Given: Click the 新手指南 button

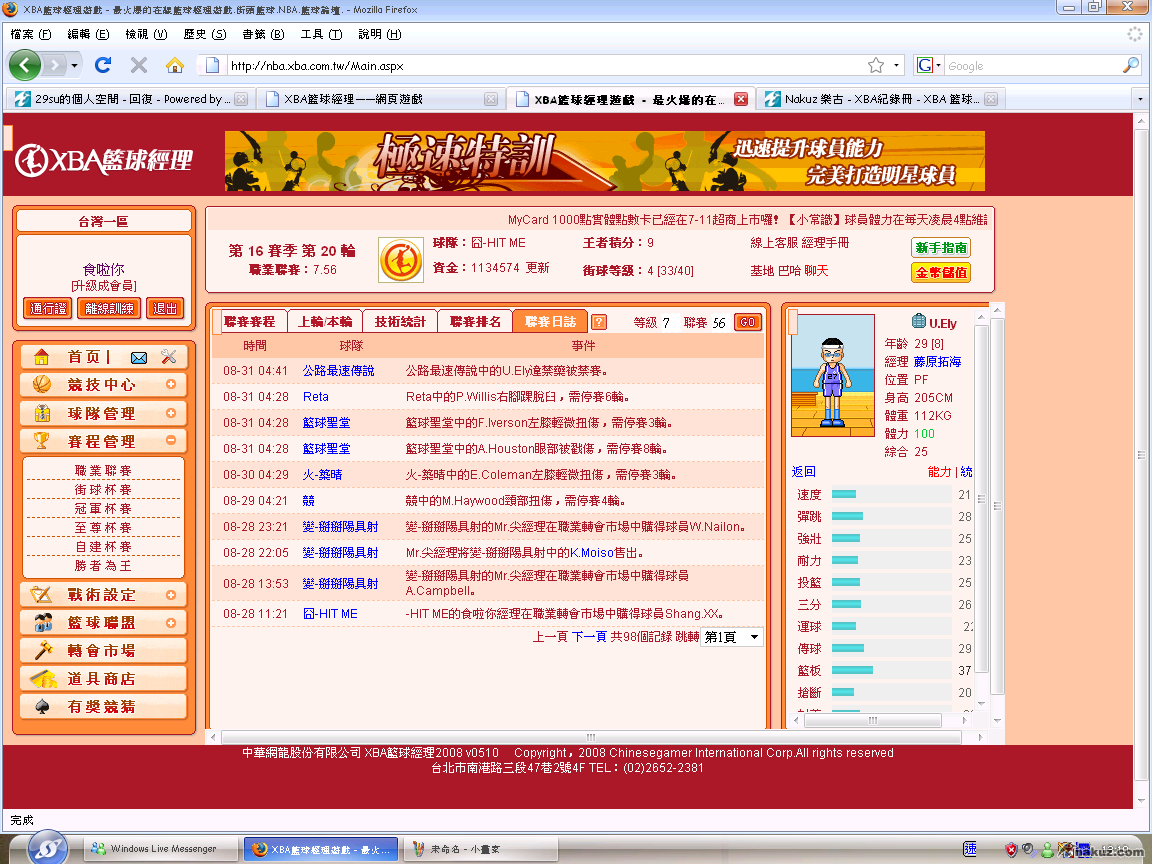Looking at the screenshot, I should tap(940, 248).
